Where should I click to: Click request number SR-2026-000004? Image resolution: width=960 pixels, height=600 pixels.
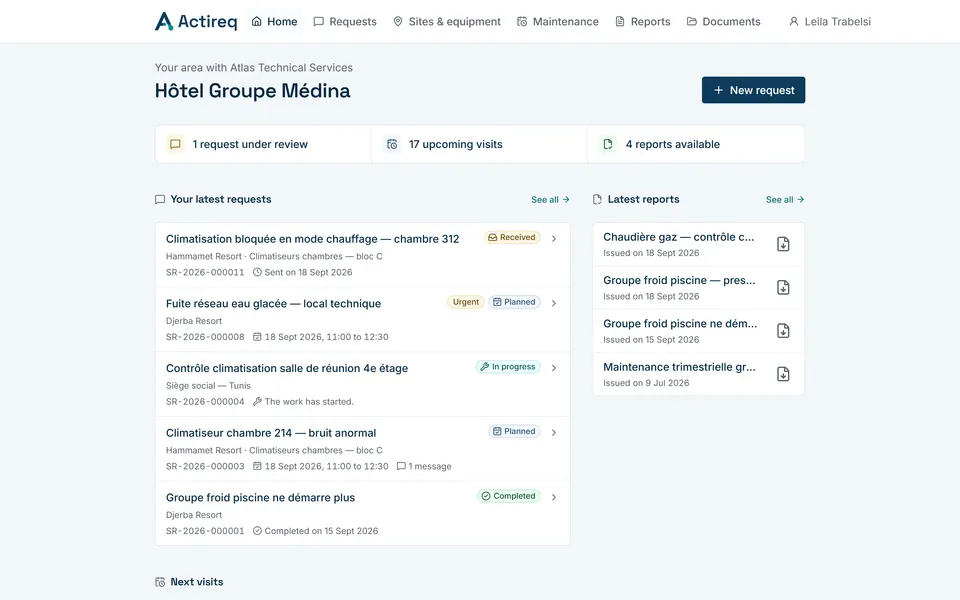(205, 402)
